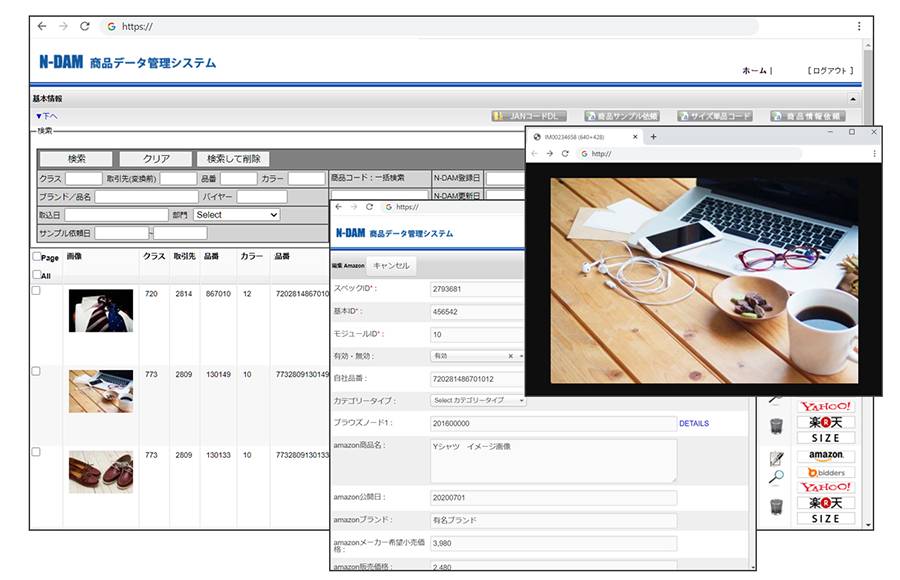Preview the 130133 product with the magnifier icon
The image size is (900, 580).
[x=776, y=477]
